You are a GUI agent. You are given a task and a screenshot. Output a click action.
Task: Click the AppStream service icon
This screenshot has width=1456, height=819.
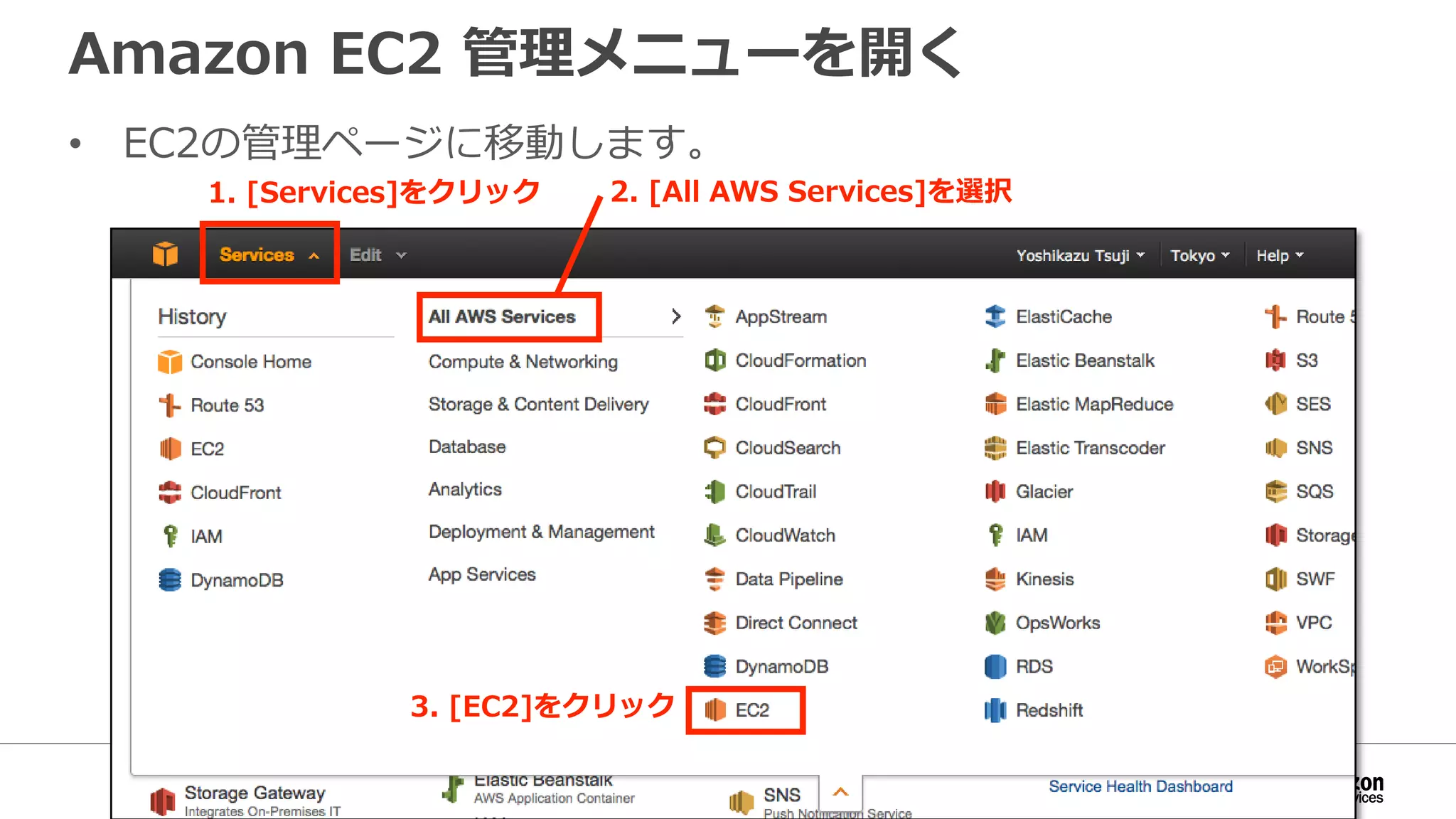pos(714,316)
